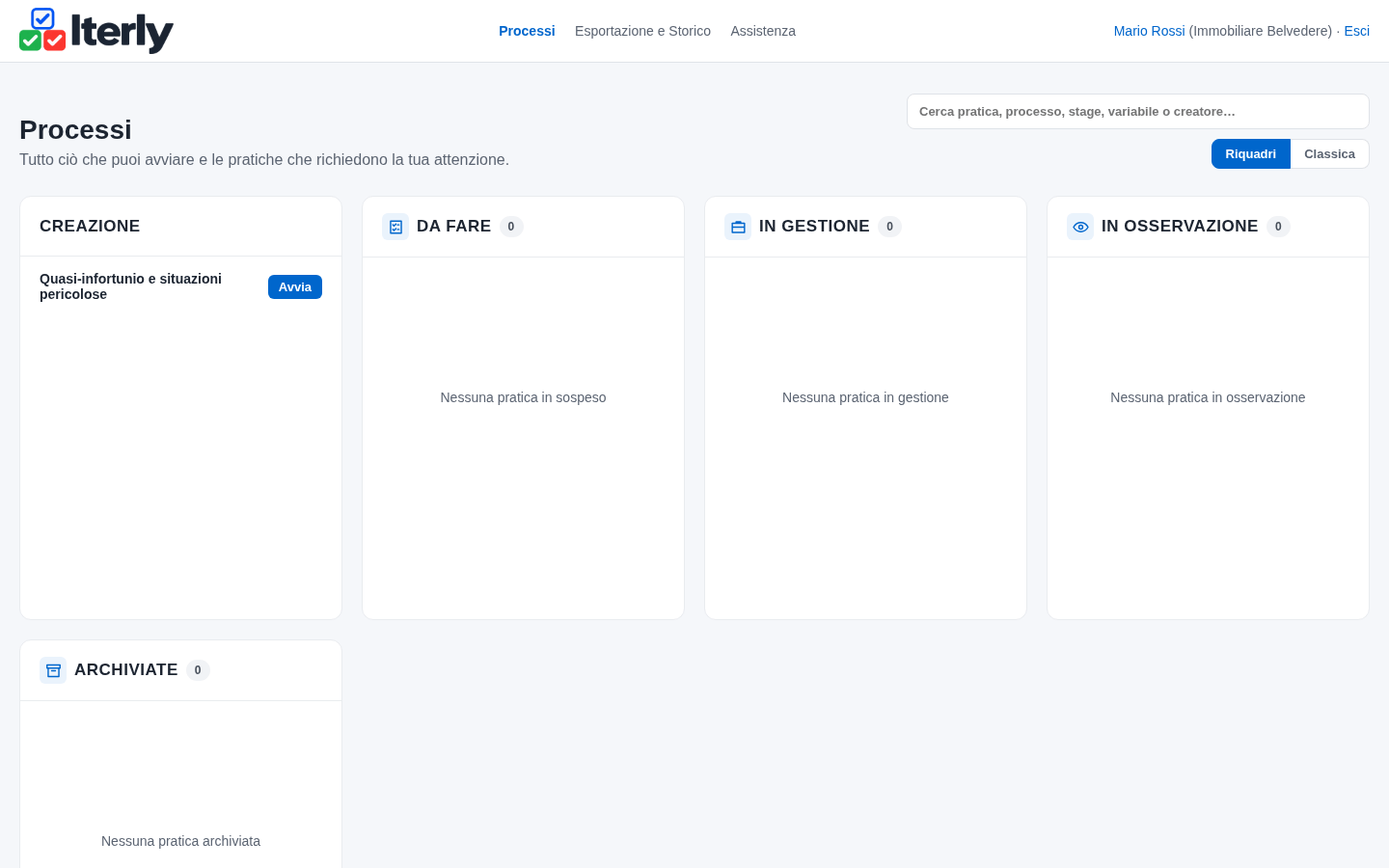Open Esportazione e Storico page

(642, 31)
